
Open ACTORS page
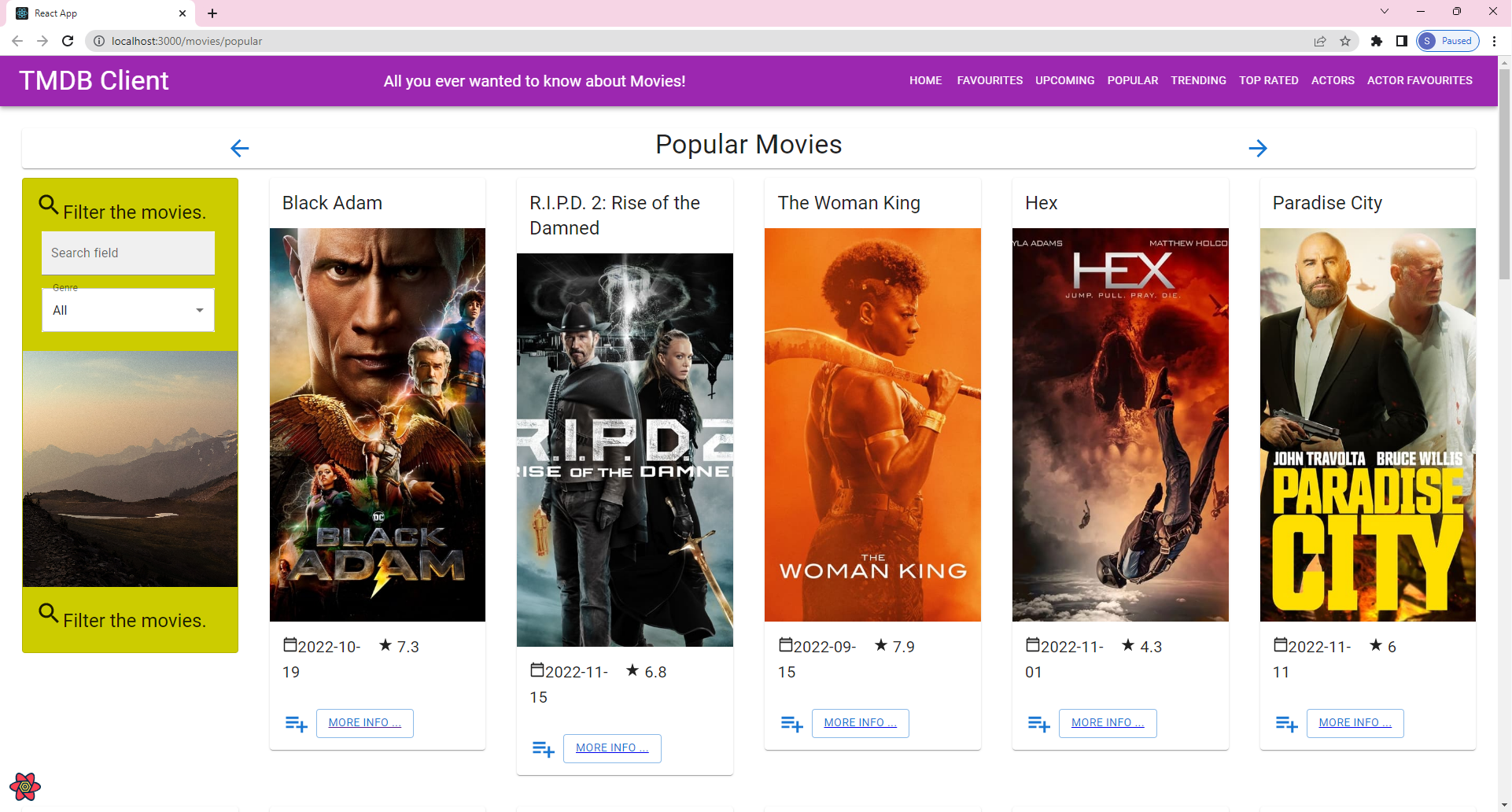[x=1333, y=80]
